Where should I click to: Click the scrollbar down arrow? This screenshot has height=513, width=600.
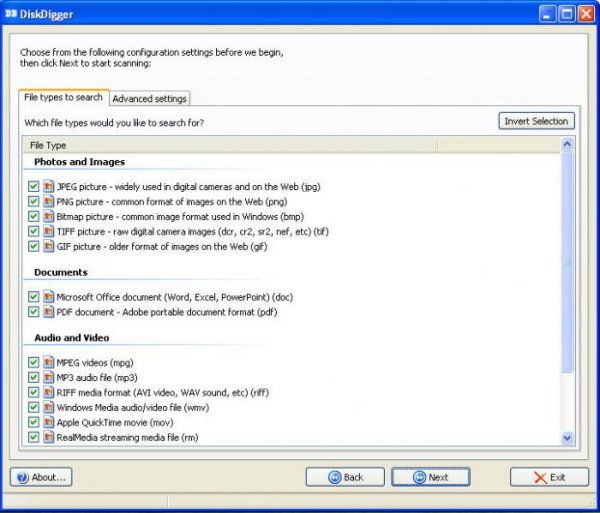(567, 437)
